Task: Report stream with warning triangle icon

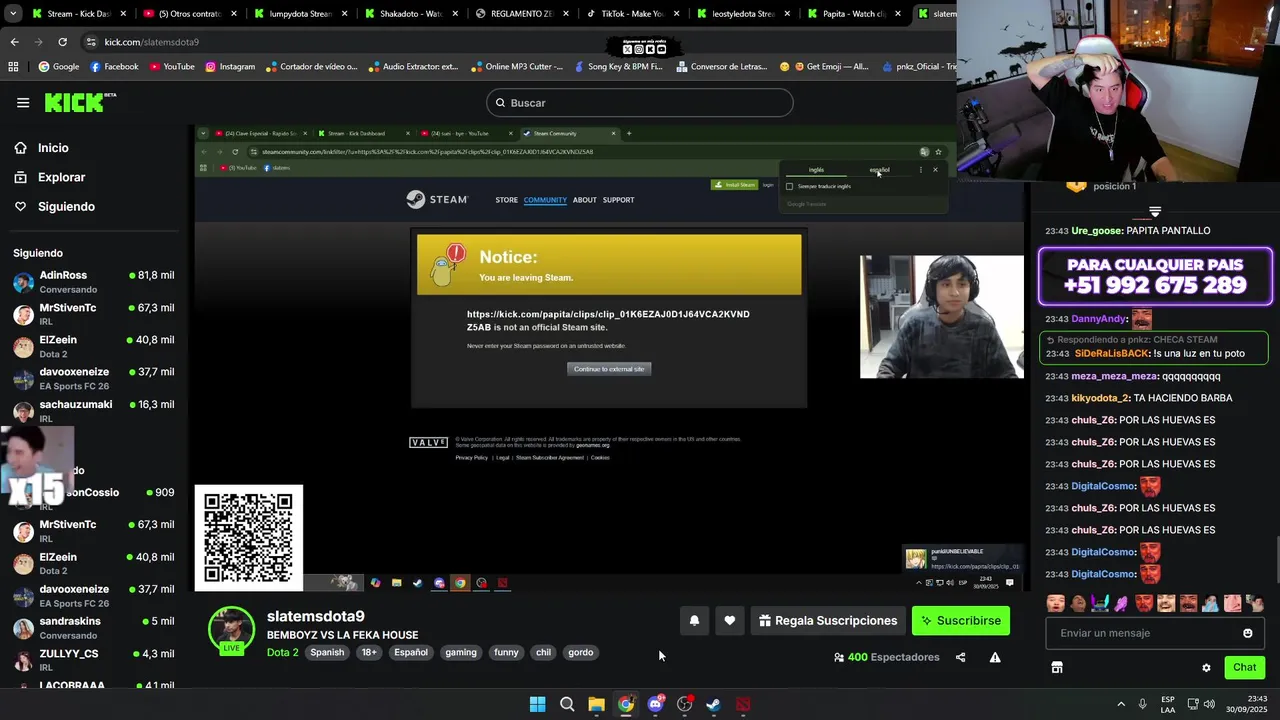Action: coord(995,657)
